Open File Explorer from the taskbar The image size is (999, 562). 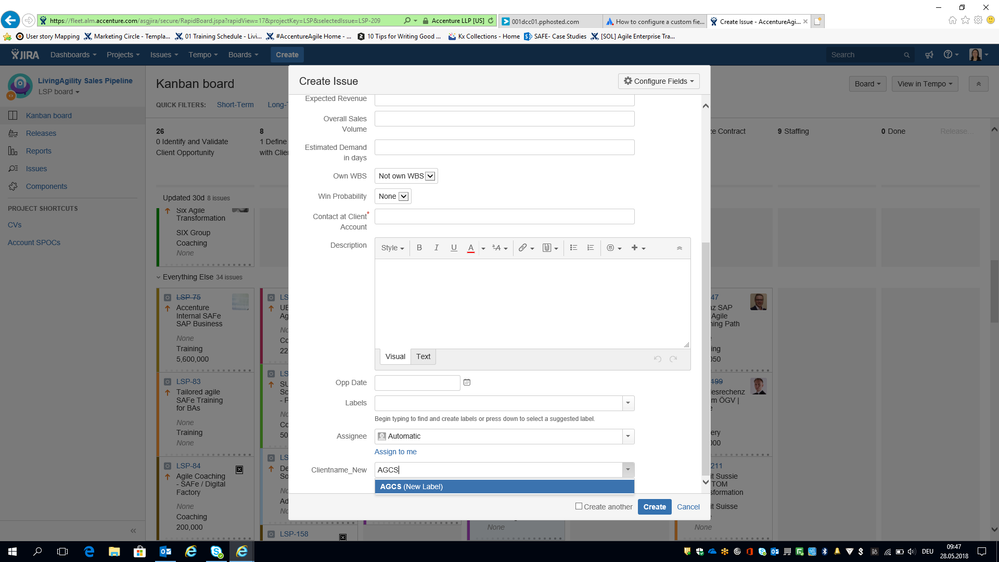[114, 551]
